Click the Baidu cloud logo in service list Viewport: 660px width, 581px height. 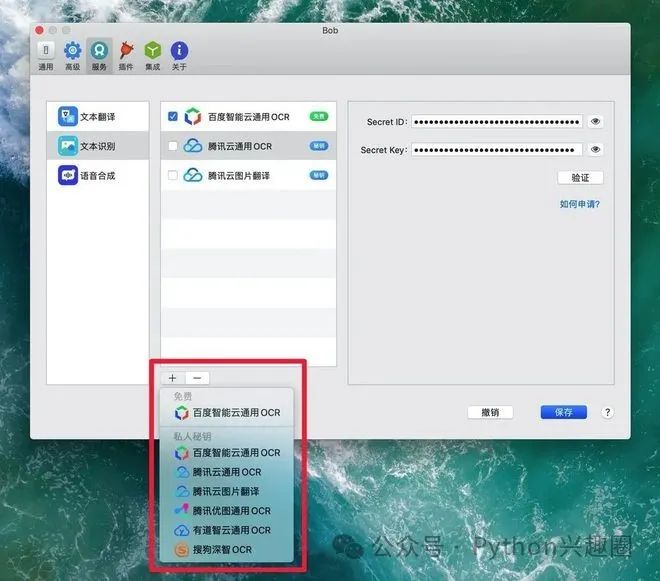[x=193, y=117]
